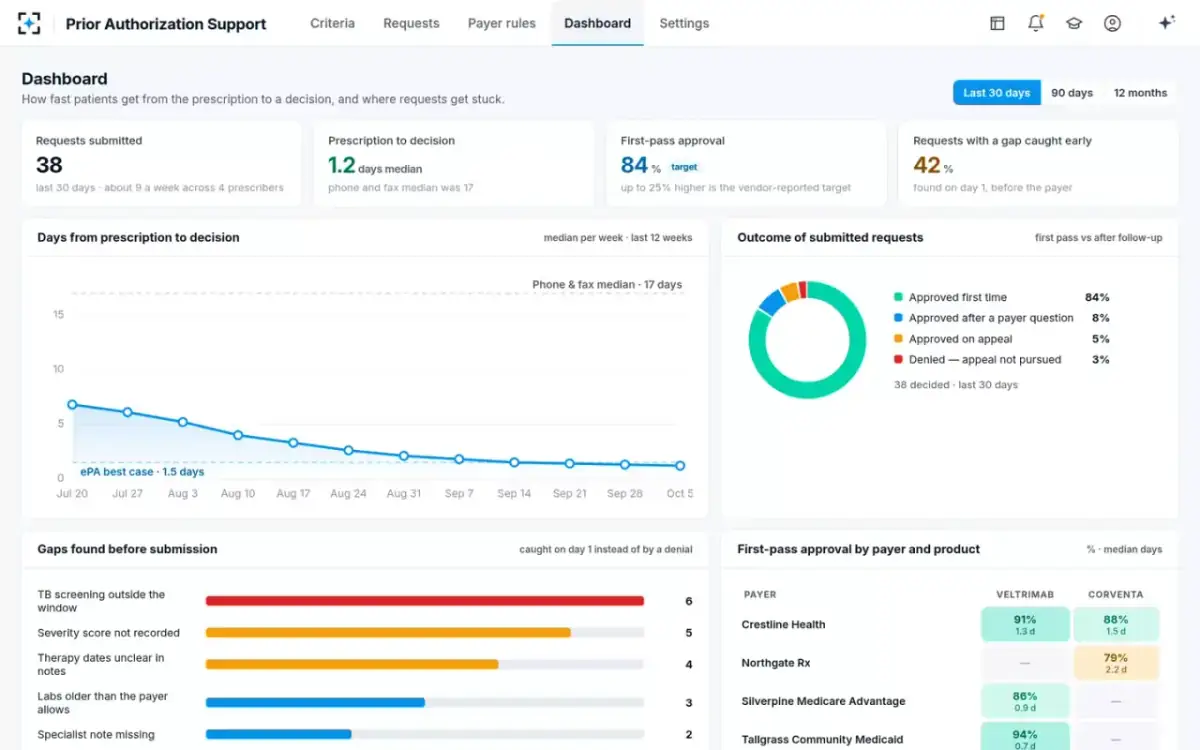The height and width of the screenshot is (750, 1200).
Task: Open the graduation cap learning icon
Action: (1074, 23)
